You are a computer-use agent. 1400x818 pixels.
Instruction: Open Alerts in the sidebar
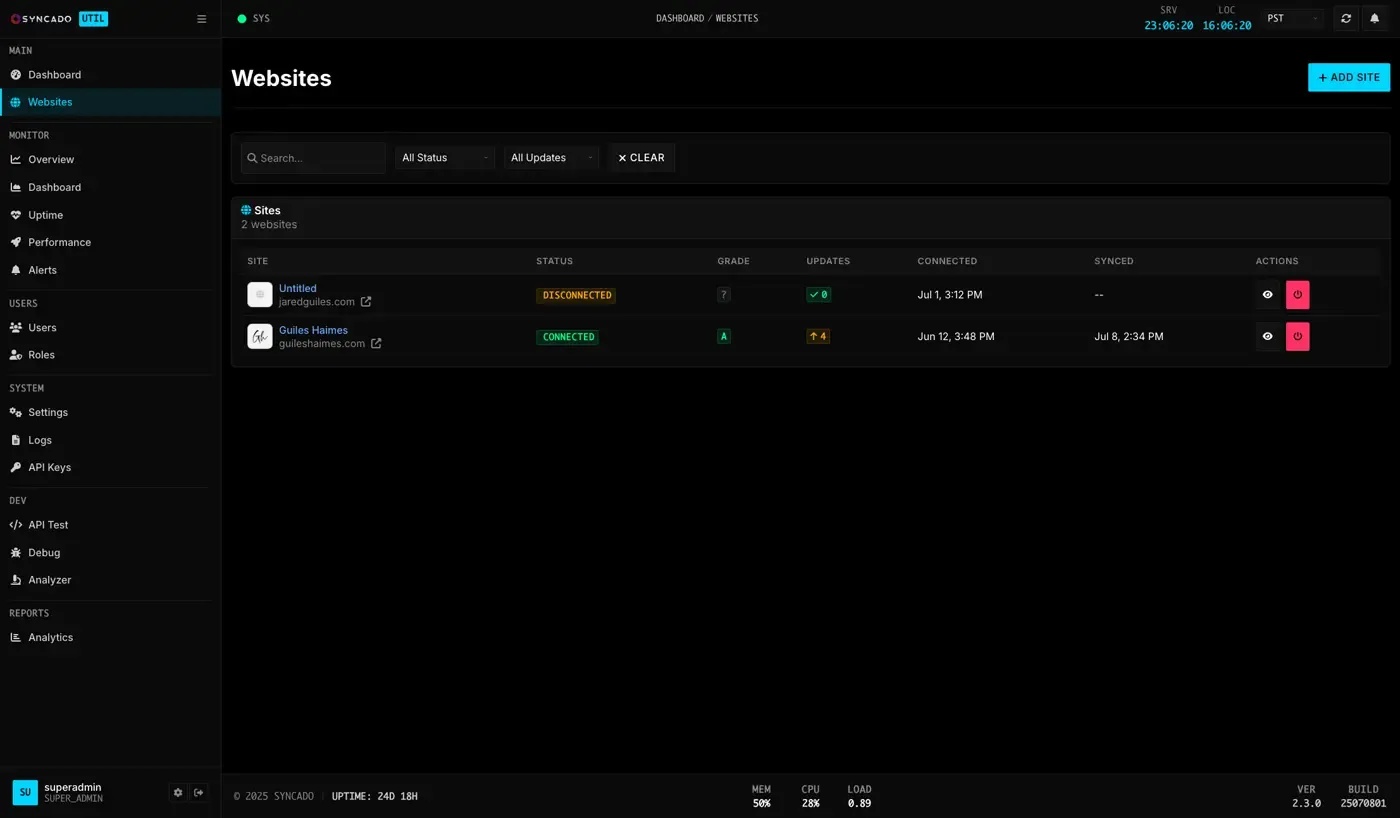(110, 270)
